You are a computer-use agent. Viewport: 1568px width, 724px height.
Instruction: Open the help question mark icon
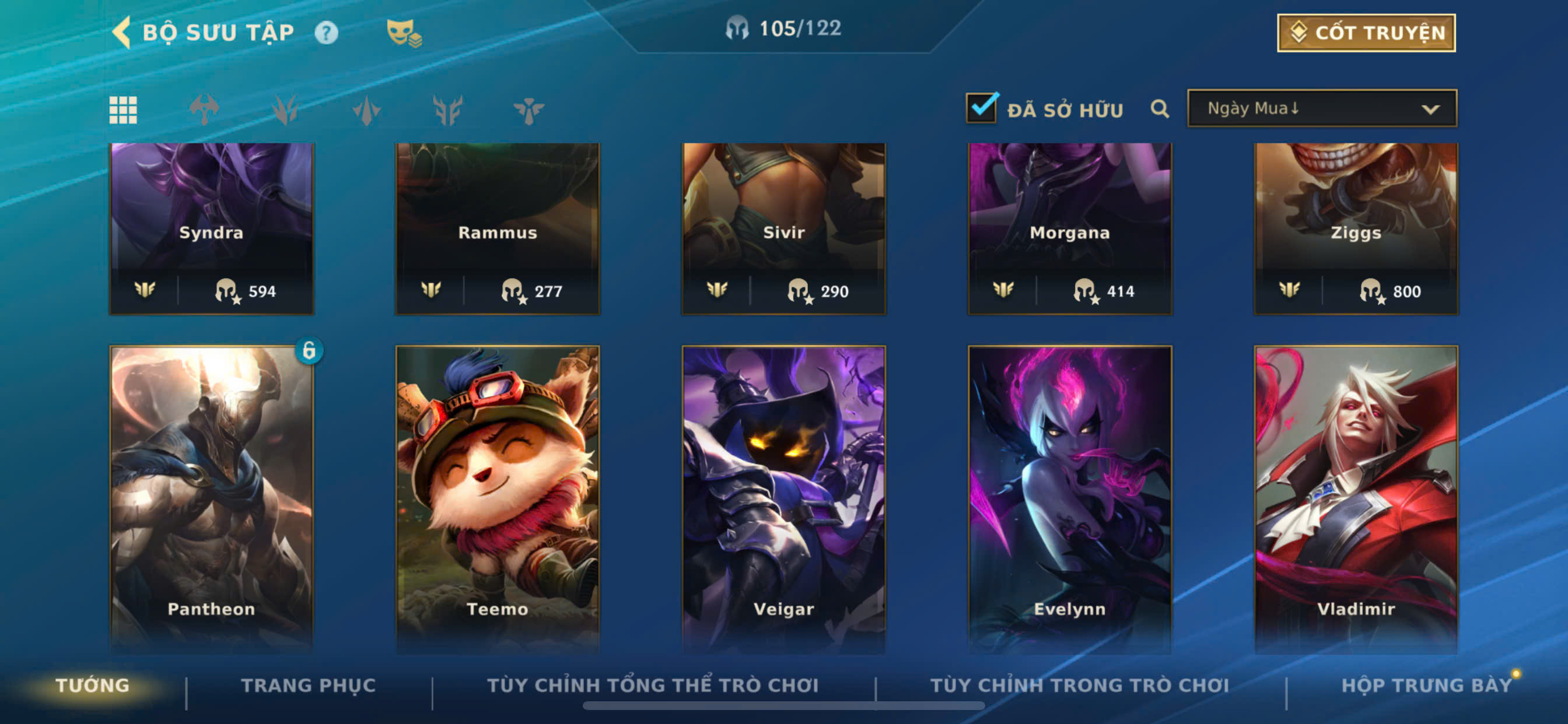(x=326, y=33)
